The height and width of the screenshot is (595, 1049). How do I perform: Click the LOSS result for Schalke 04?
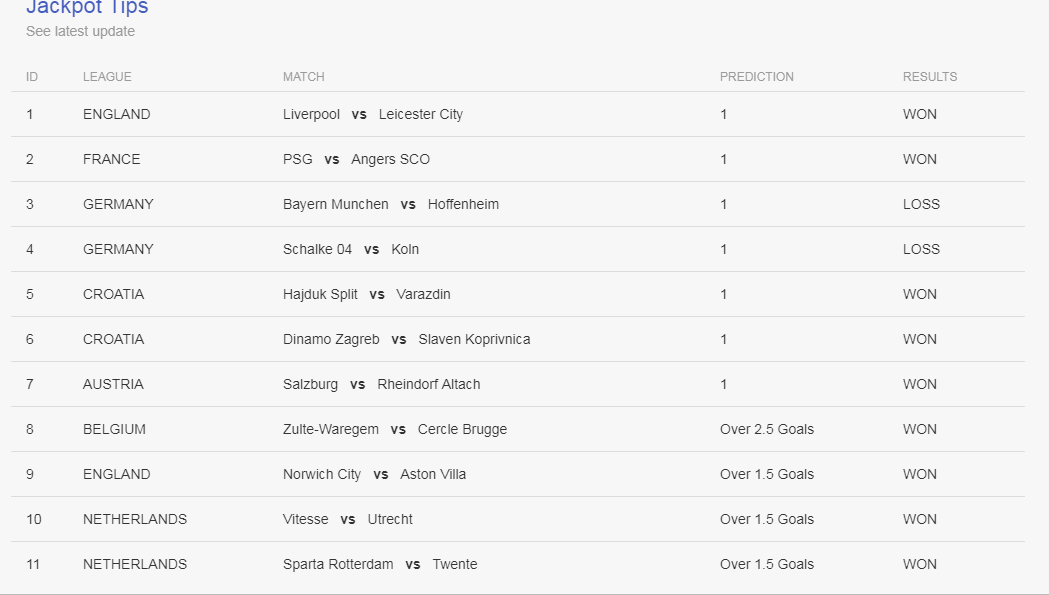click(x=921, y=249)
